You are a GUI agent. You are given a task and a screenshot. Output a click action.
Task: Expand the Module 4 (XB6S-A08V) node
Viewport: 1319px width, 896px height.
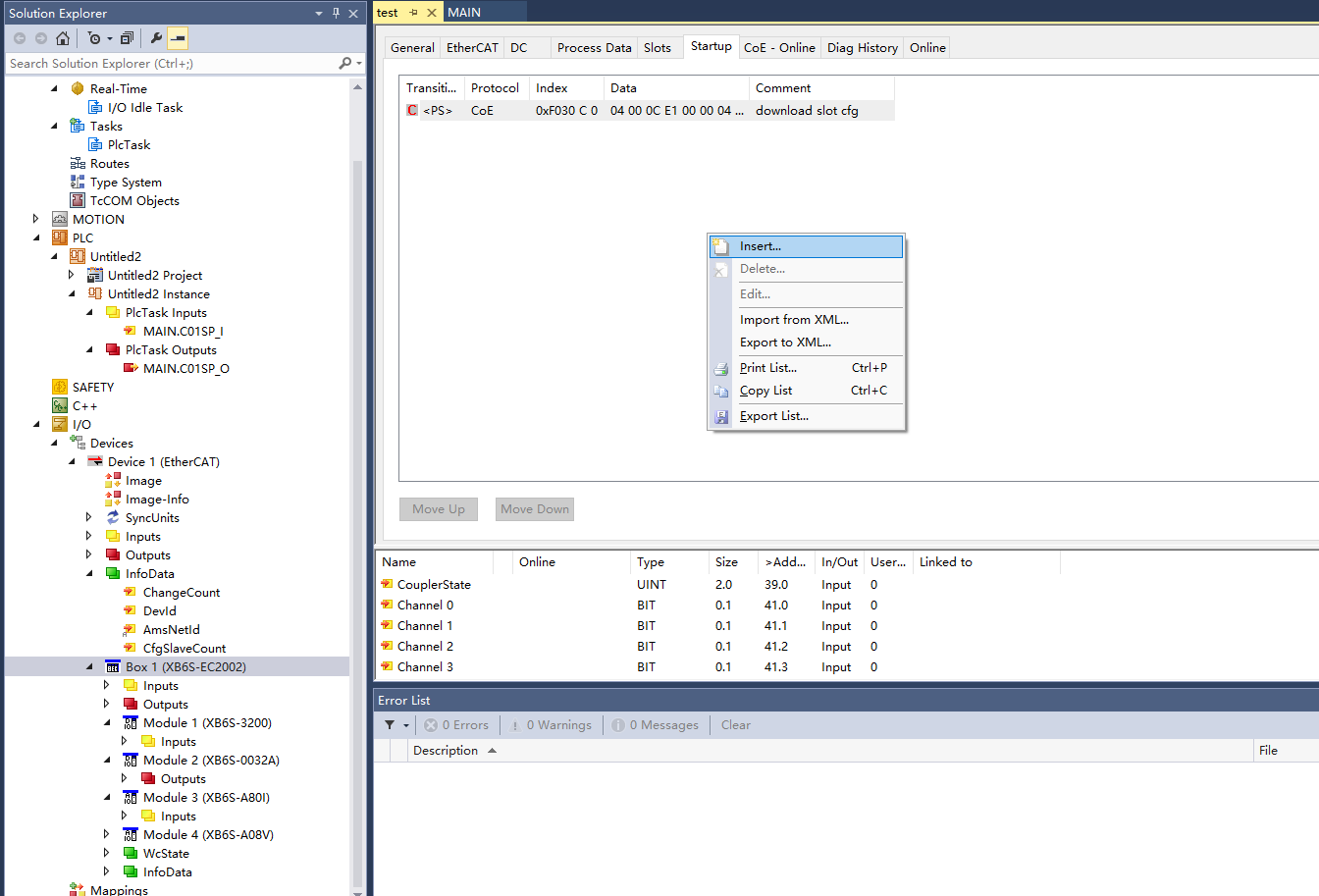click(107, 835)
